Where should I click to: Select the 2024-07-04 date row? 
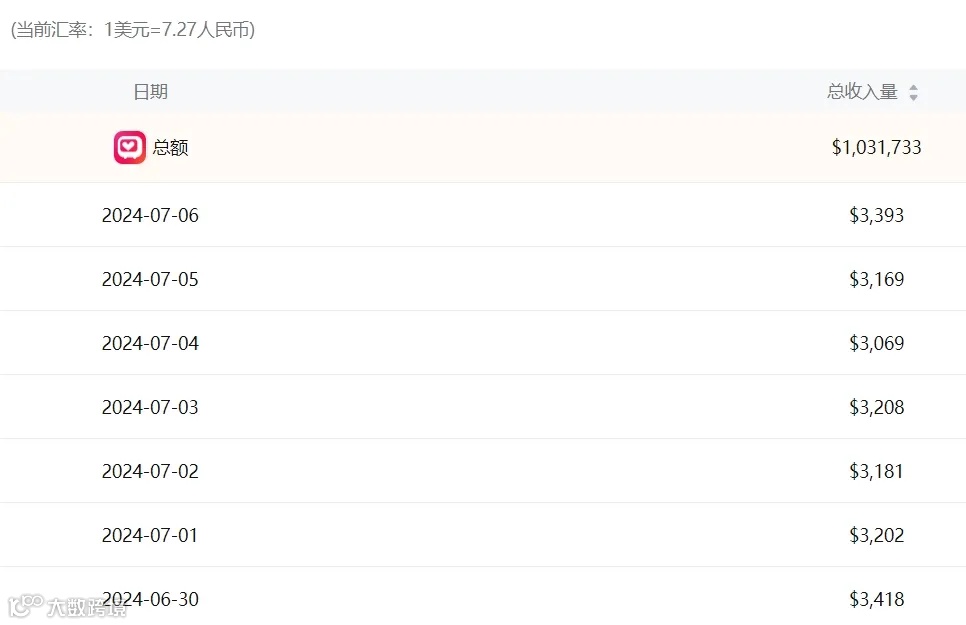[150, 343]
